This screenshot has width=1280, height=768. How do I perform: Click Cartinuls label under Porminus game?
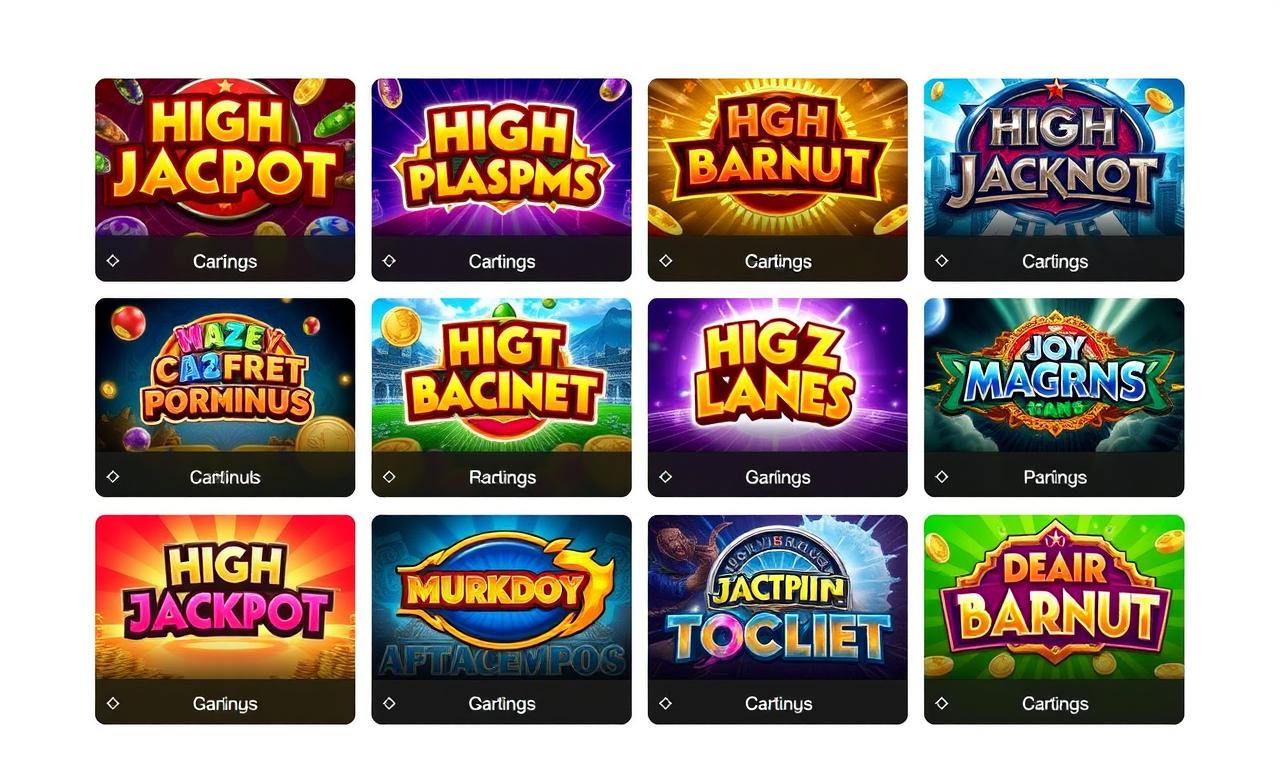[x=225, y=477]
